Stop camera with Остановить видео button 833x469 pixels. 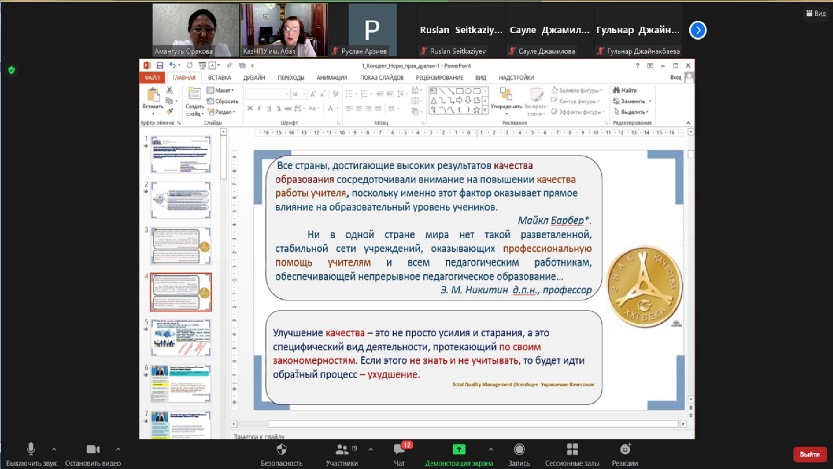coord(93,451)
